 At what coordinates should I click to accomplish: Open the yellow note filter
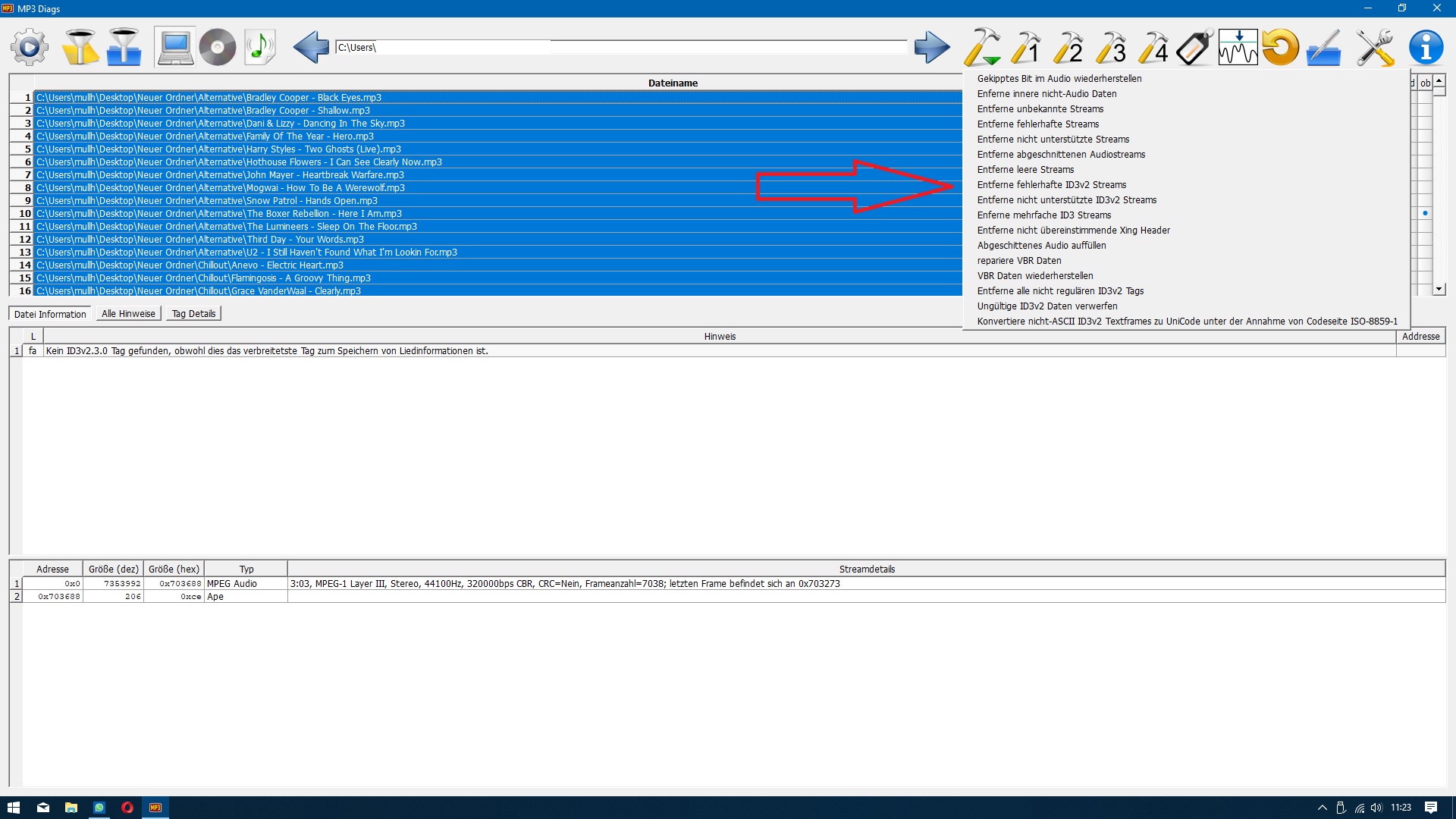pos(80,48)
